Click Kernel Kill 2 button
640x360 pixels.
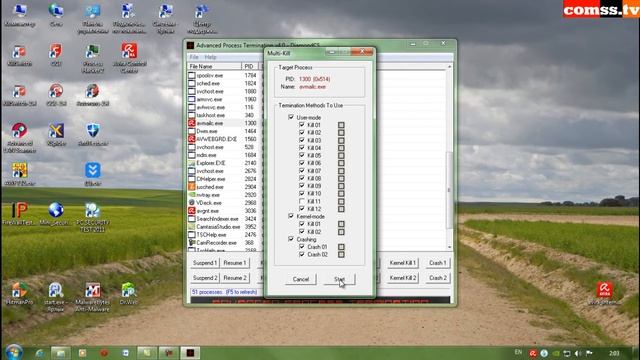click(x=402, y=278)
